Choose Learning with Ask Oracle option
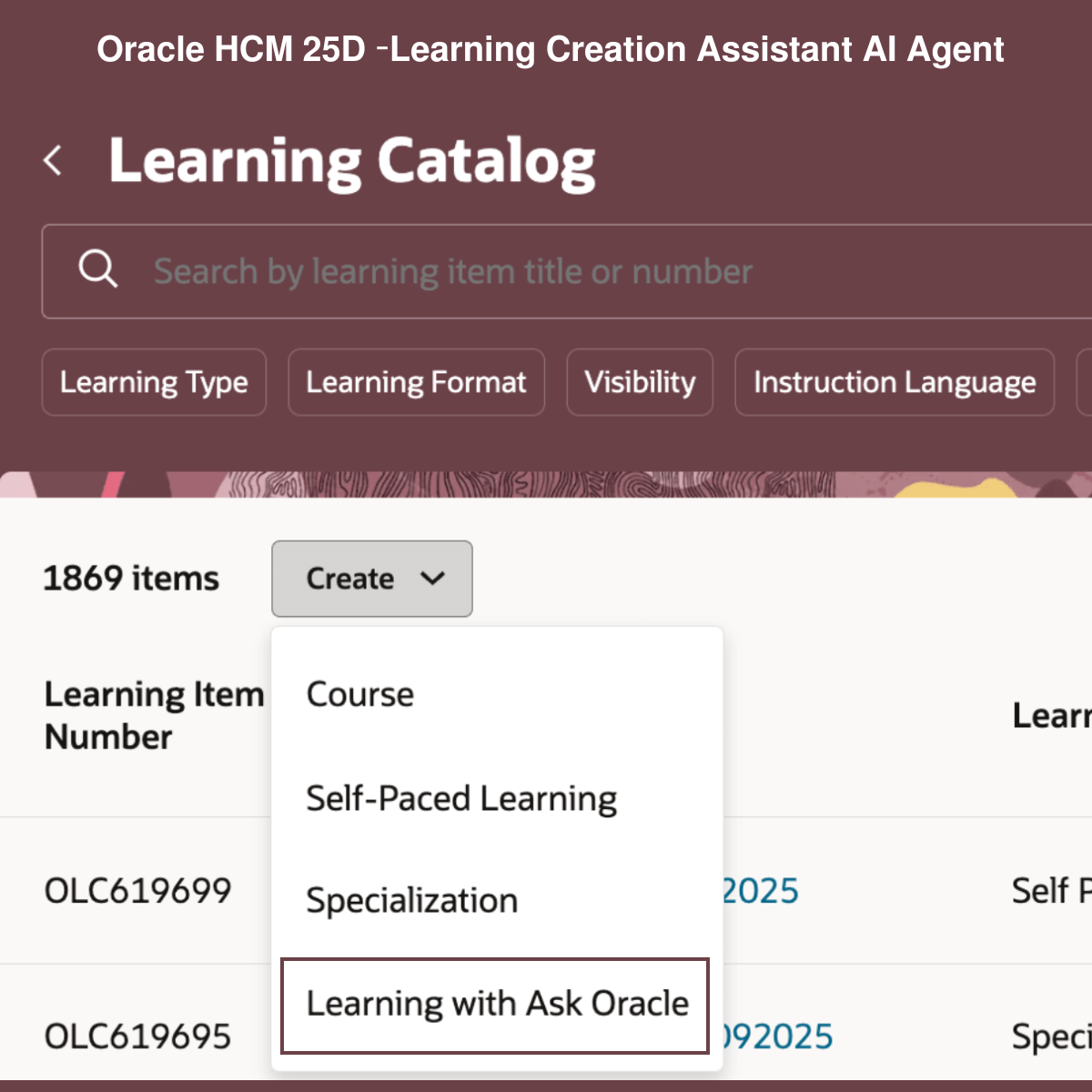The image size is (1092, 1092). click(497, 1004)
